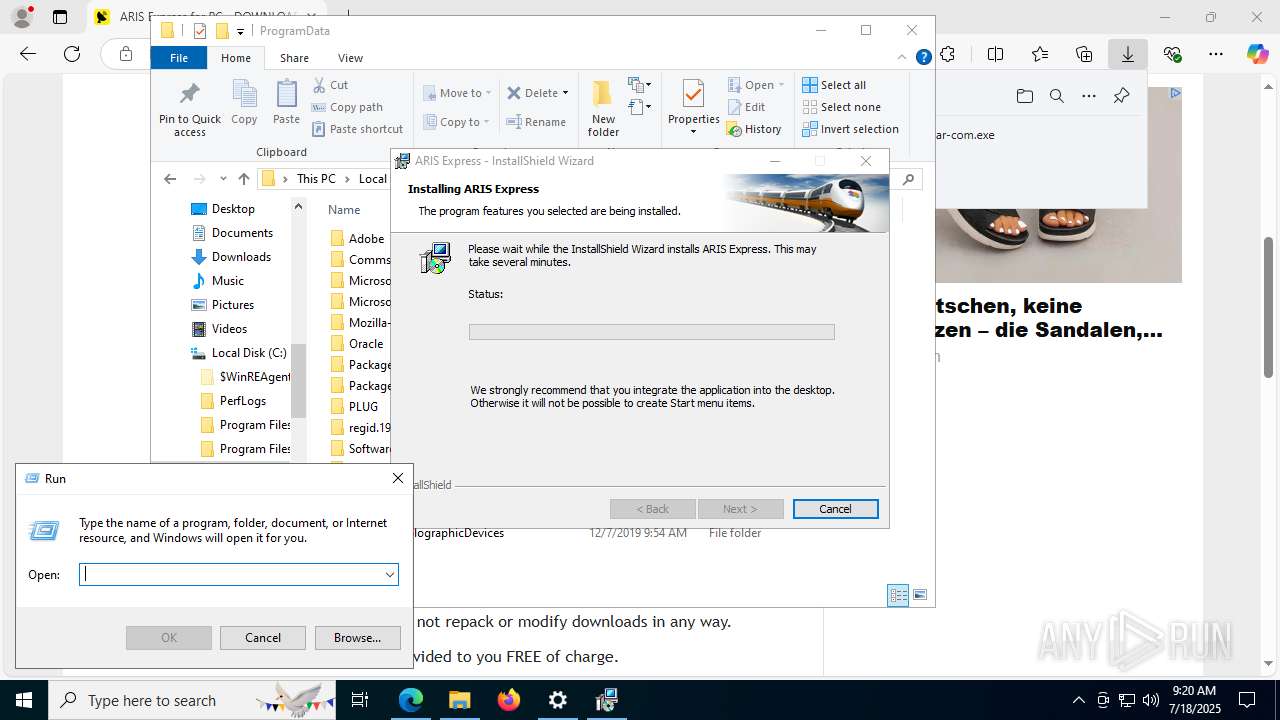The width and height of the screenshot is (1280, 720).
Task: Close the Run dialog
Action: point(398,479)
